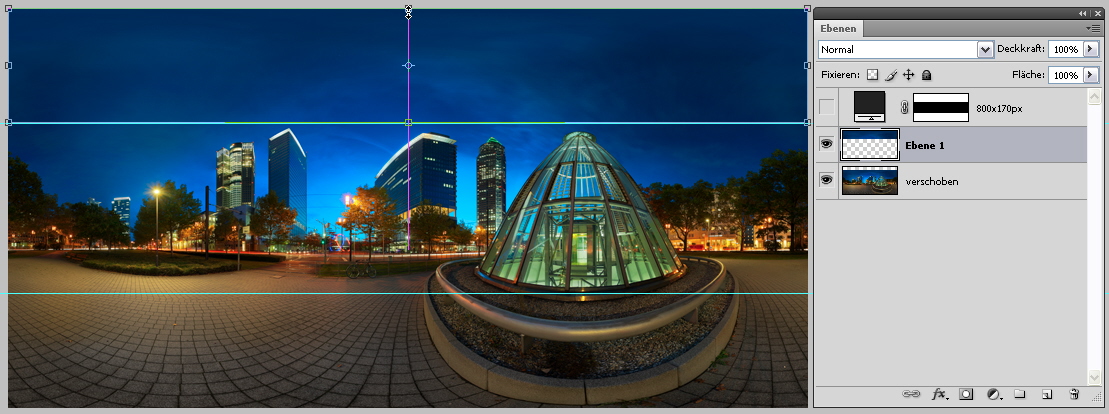The image size is (1109, 414).
Task: Lock image pixels with brush icon
Action: click(x=891, y=75)
